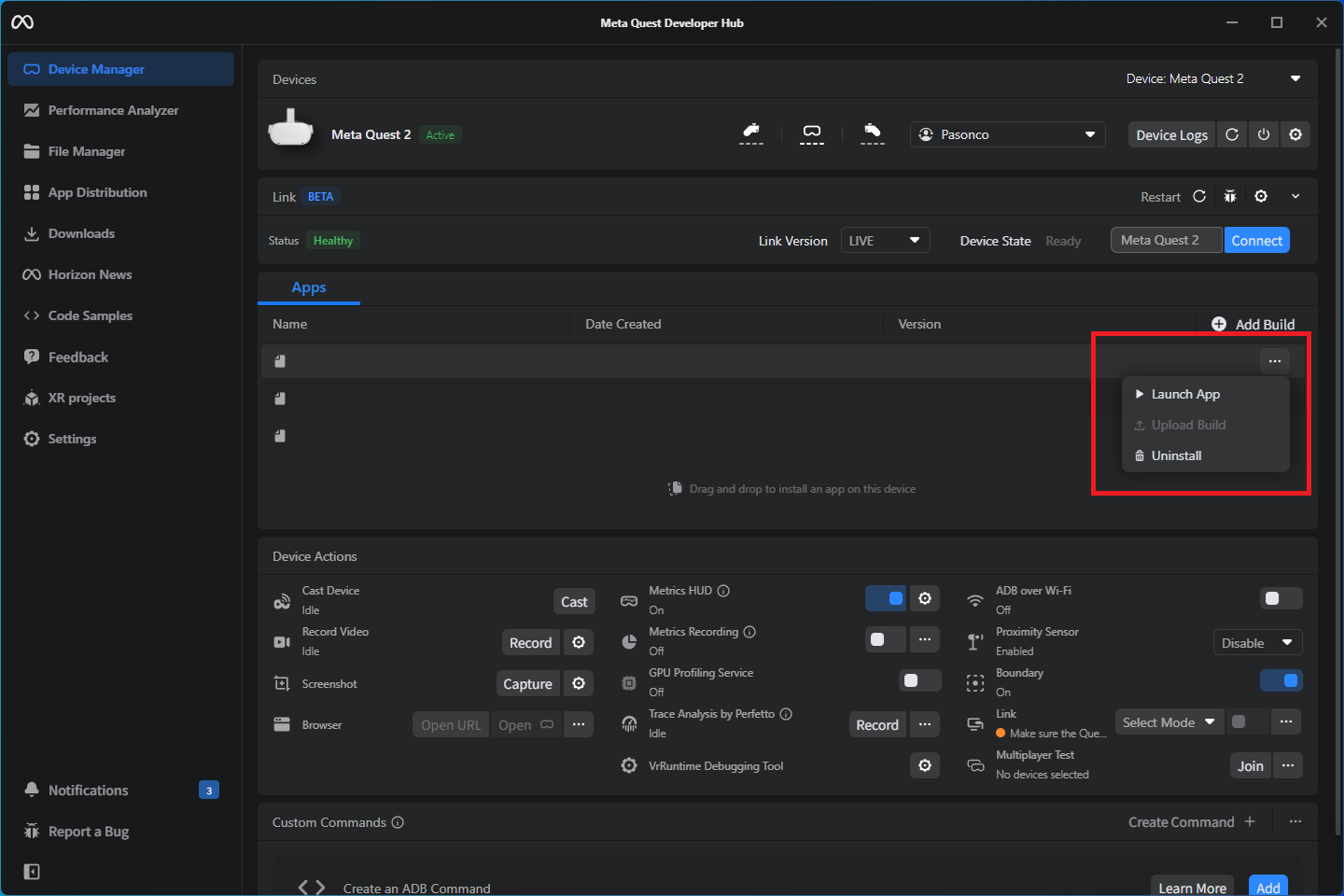
Task: Click the Meta Quest 2 headset thumbnail
Action: tap(290, 129)
